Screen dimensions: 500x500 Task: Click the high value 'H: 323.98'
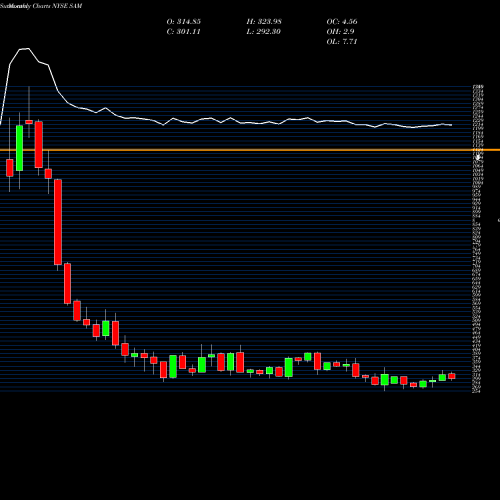[x=264, y=21]
